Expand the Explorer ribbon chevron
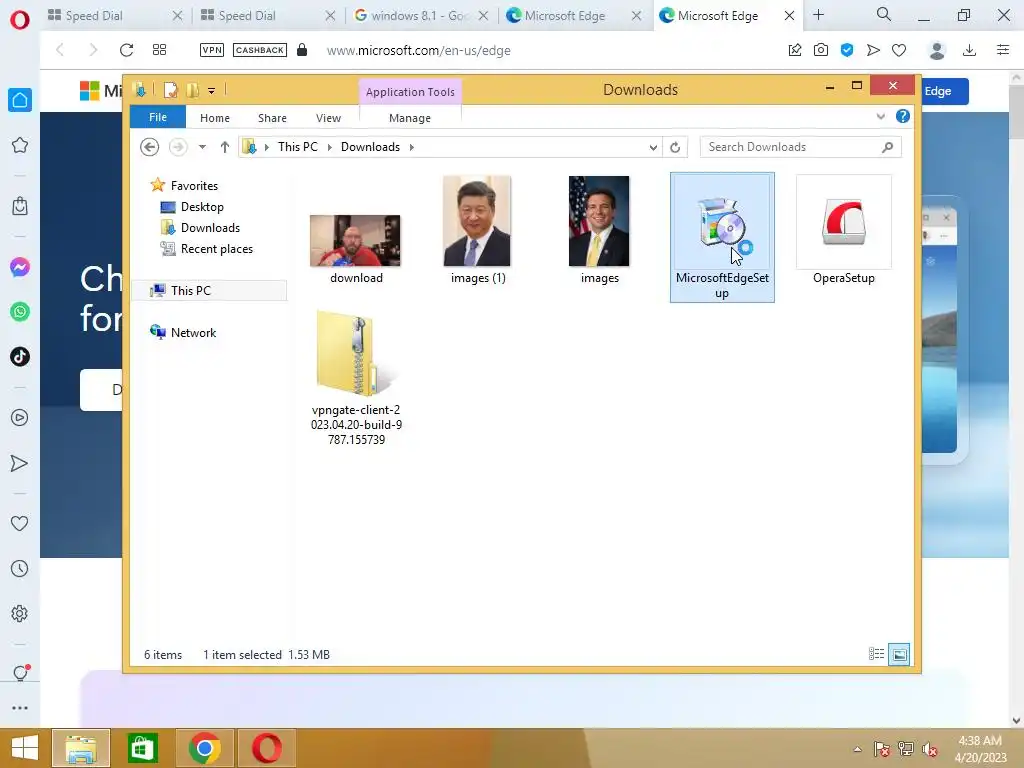The width and height of the screenshot is (1024, 768). (881, 116)
